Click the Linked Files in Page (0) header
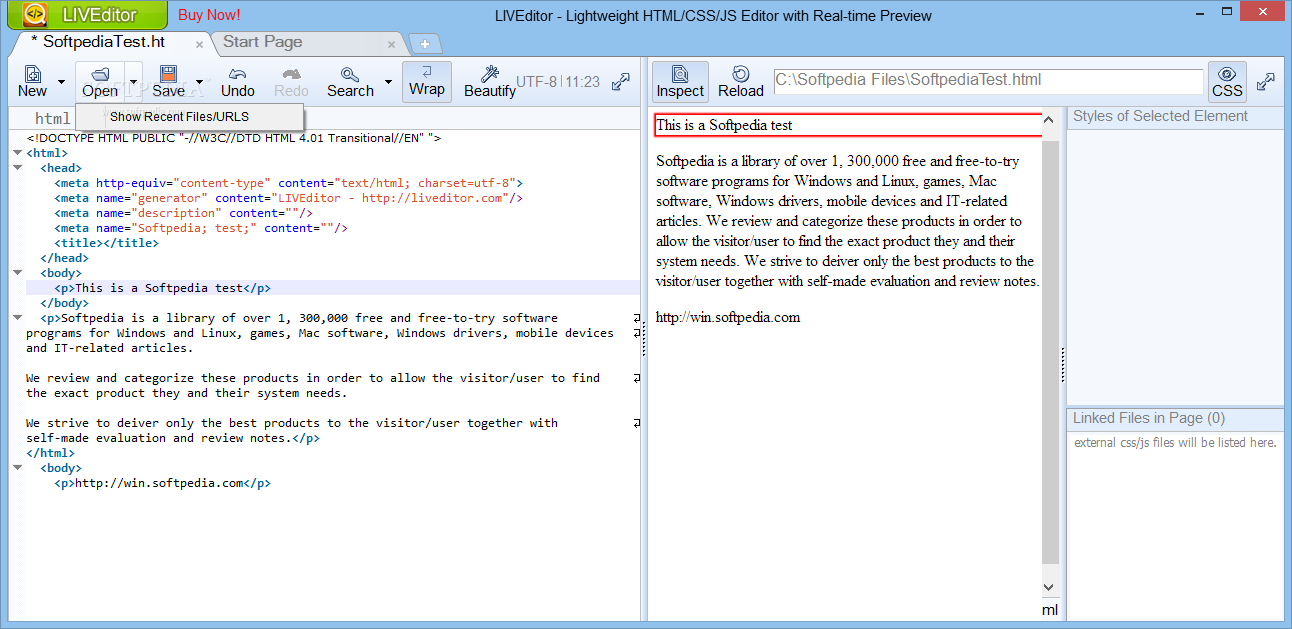This screenshot has height=629, width=1292. click(1175, 419)
